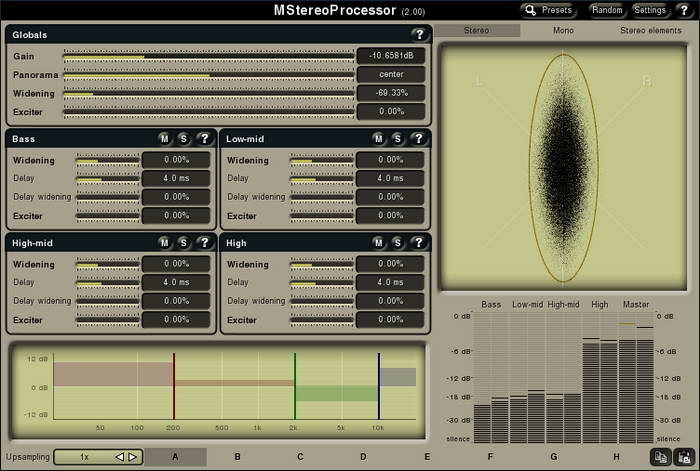Mute the Bass band with M button
Viewport: 700px width, 471px height.
point(164,139)
